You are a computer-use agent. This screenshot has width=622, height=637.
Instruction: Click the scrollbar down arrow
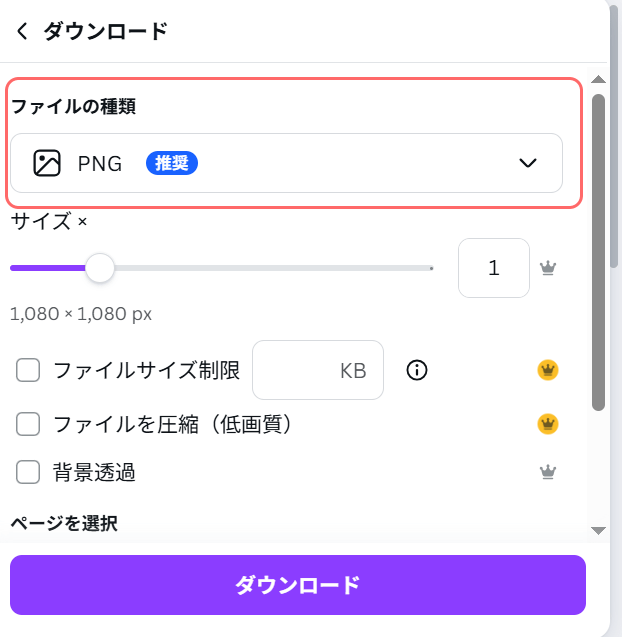click(x=598, y=530)
